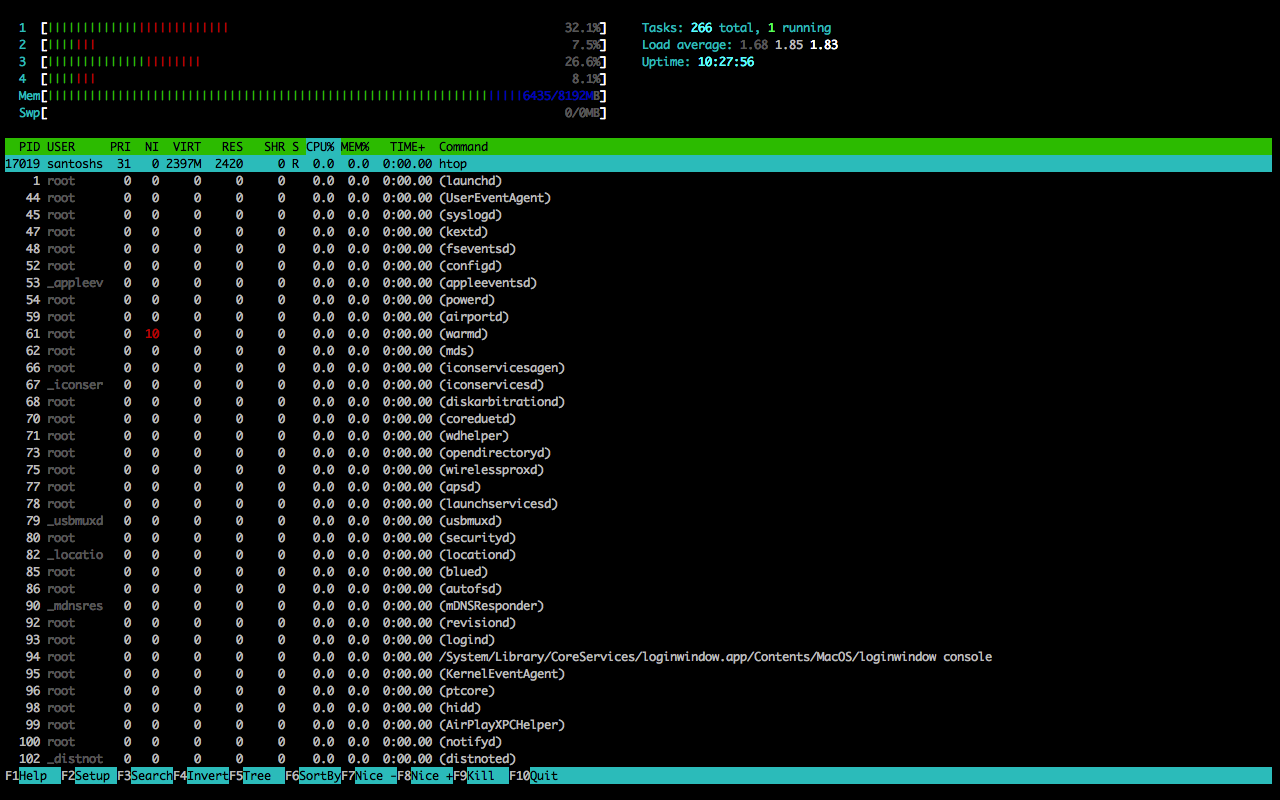Select the (syslogd) process row
The image size is (1280, 800).
click(638, 215)
